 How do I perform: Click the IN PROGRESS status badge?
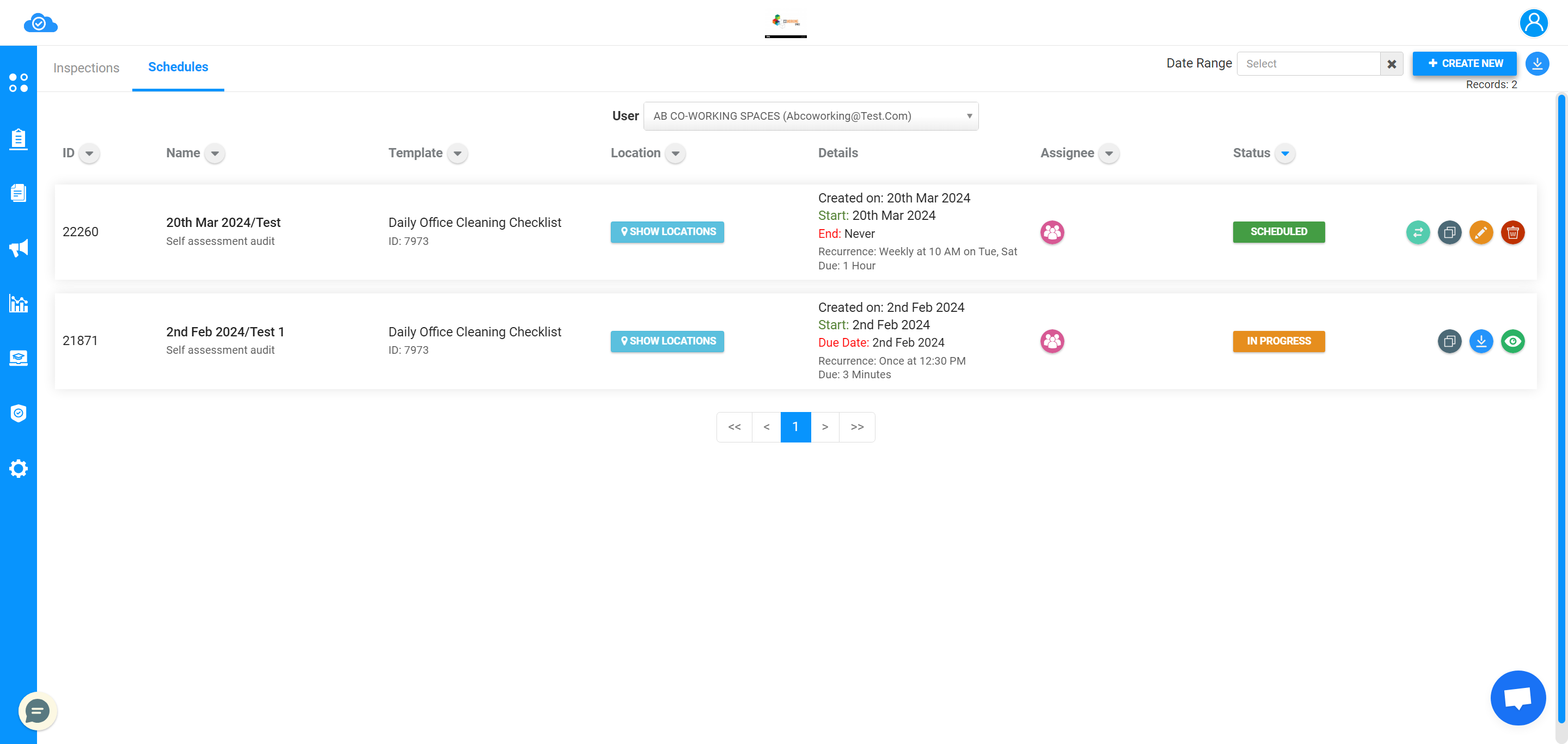tap(1279, 341)
